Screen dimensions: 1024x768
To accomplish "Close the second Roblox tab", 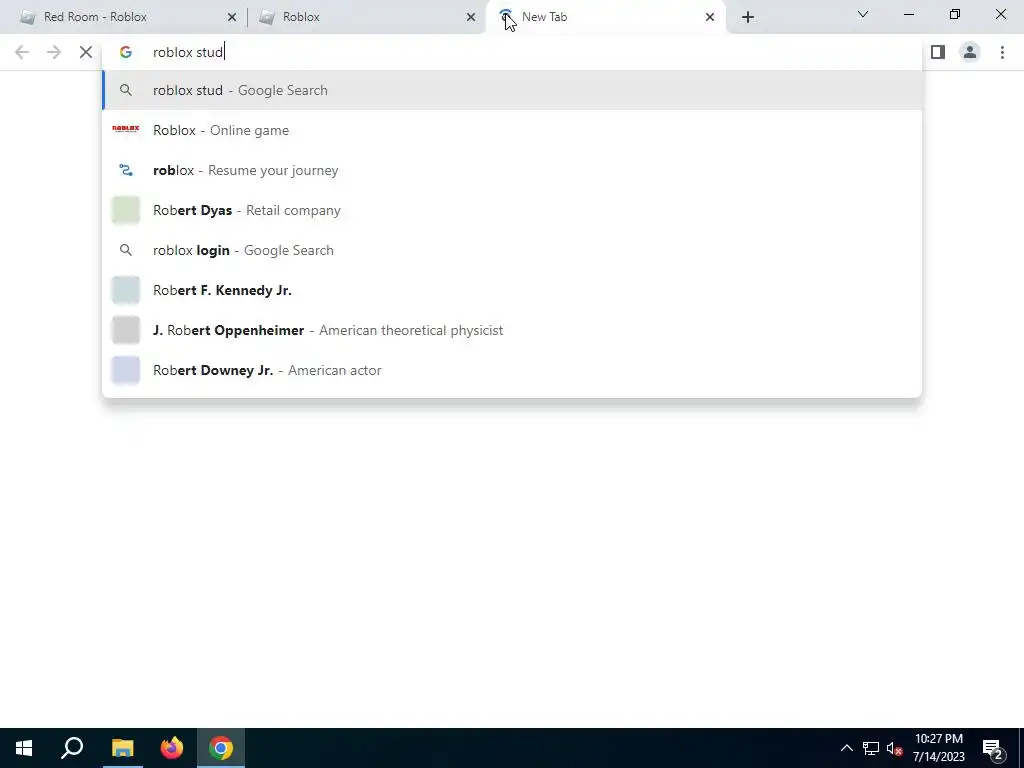I will tap(471, 18).
